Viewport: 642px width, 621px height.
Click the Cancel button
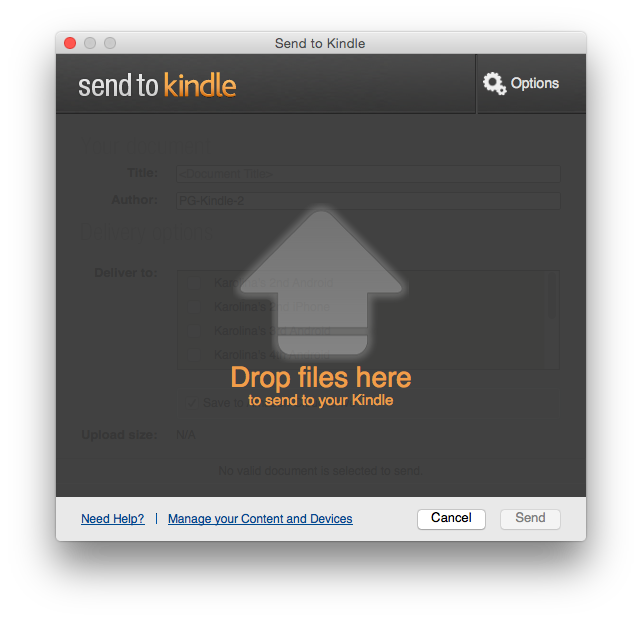click(x=451, y=519)
